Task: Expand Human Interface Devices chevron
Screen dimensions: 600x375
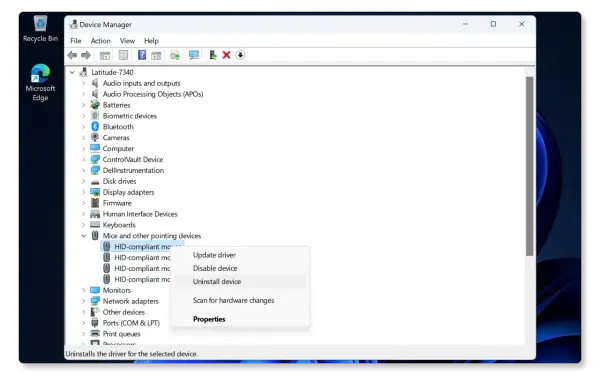Action: point(83,214)
